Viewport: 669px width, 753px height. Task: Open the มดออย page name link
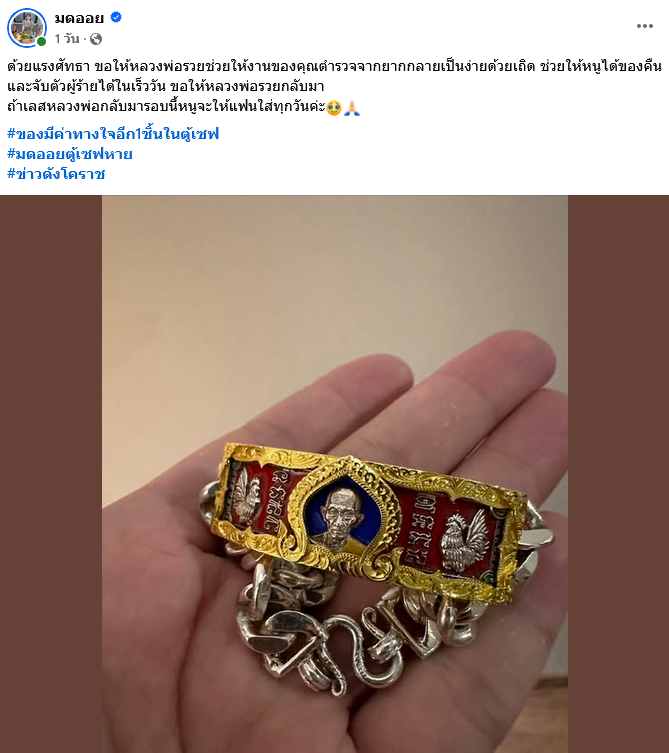point(79,18)
